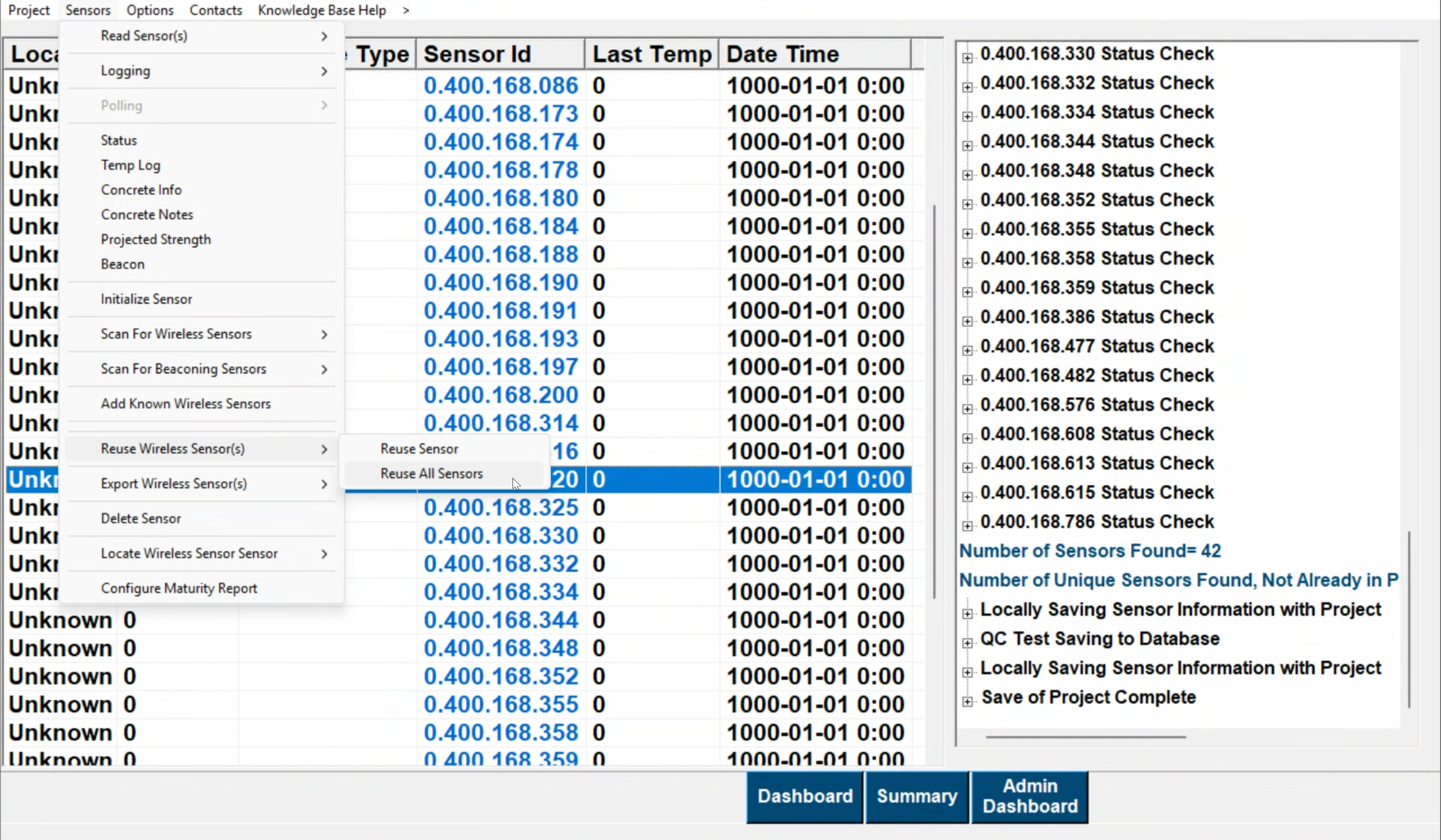Click Initialize Sensor menu entry
This screenshot has width=1441, height=840.
[146, 299]
